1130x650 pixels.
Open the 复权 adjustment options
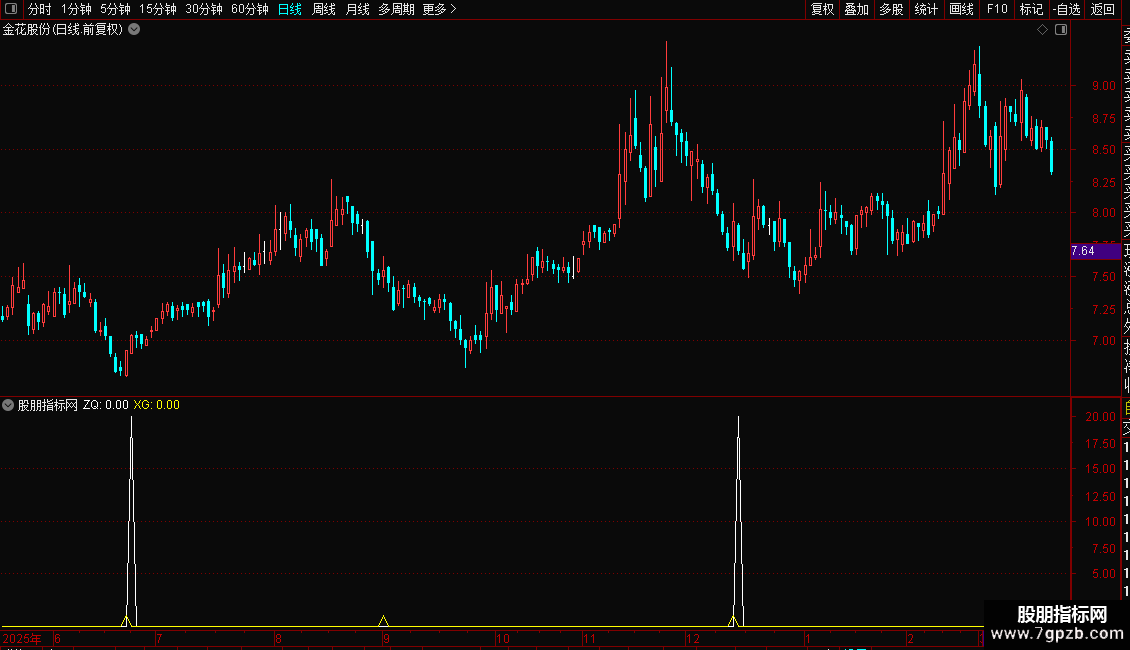822,9
